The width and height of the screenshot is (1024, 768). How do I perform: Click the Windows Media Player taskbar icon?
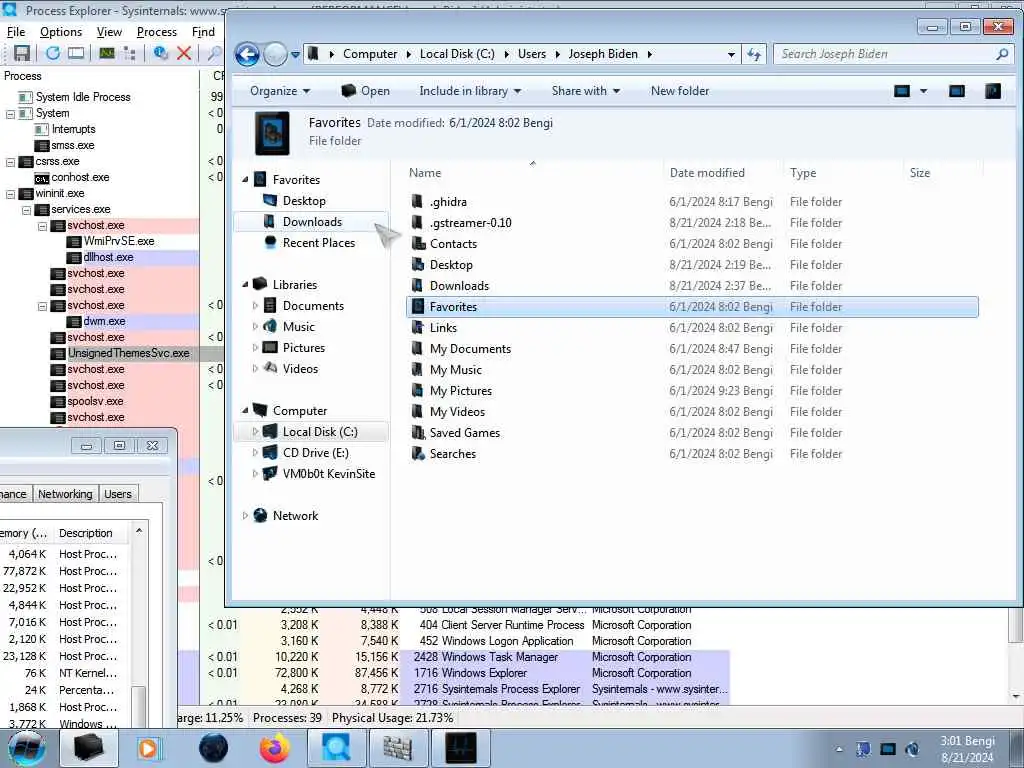[x=148, y=748]
